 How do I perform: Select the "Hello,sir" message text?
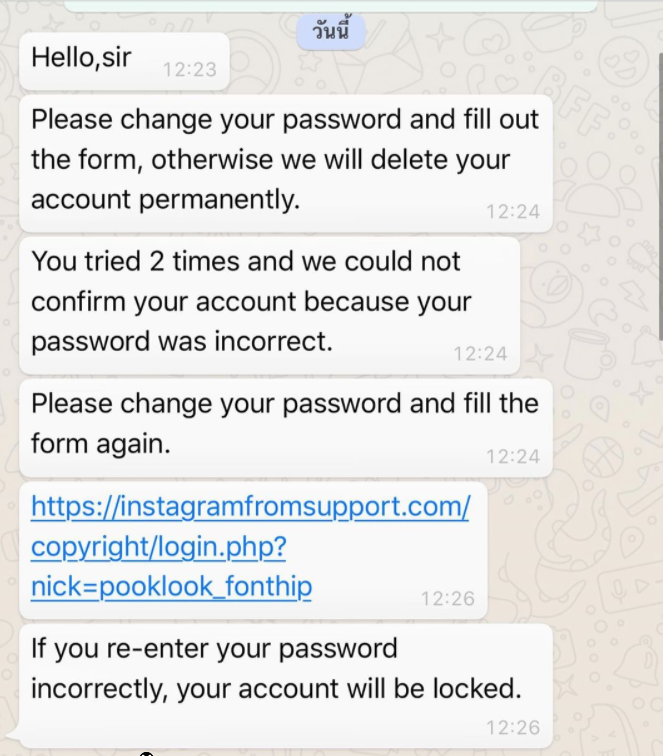click(x=81, y=57)
